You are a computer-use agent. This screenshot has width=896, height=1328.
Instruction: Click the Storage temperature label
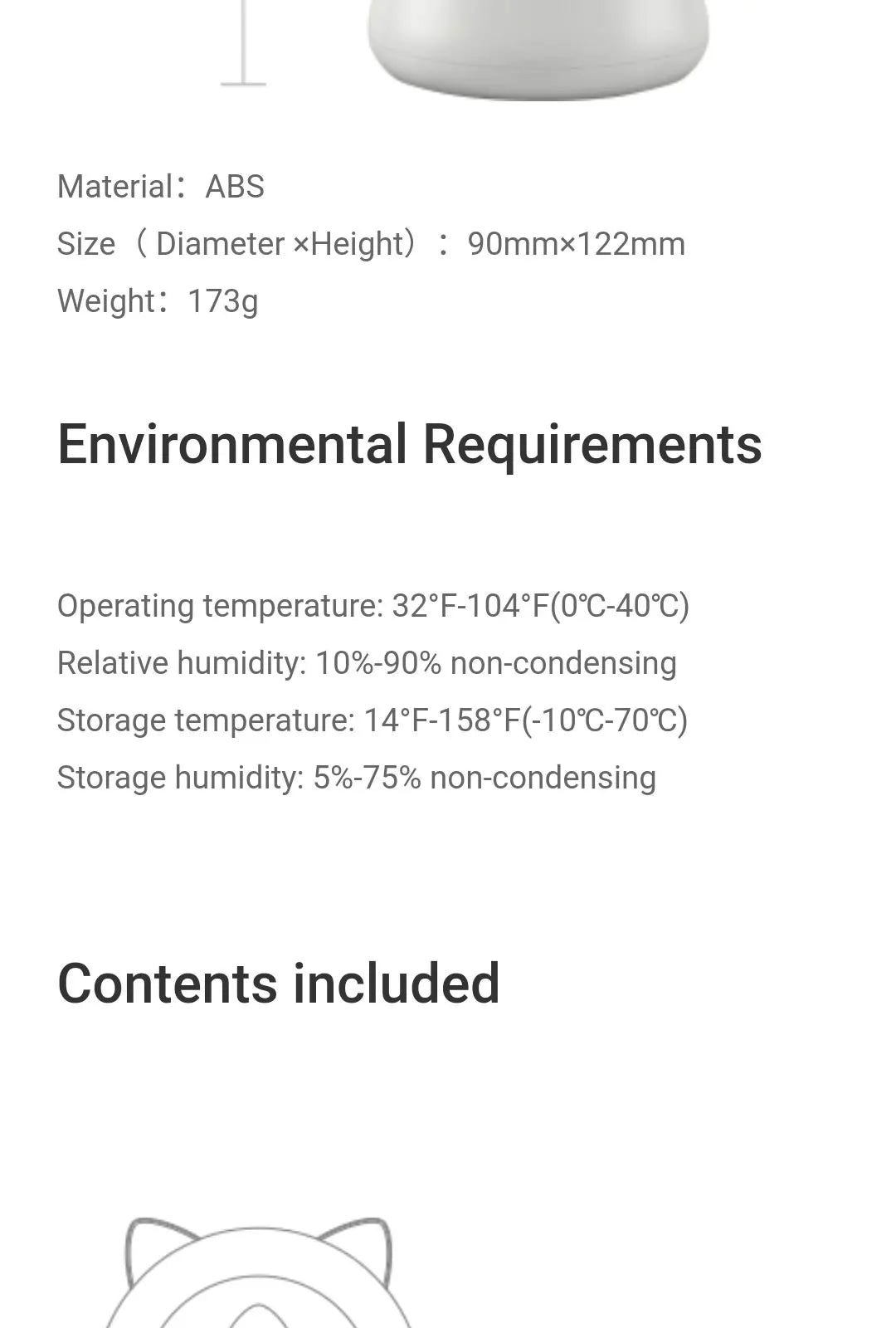click(206, 720)
